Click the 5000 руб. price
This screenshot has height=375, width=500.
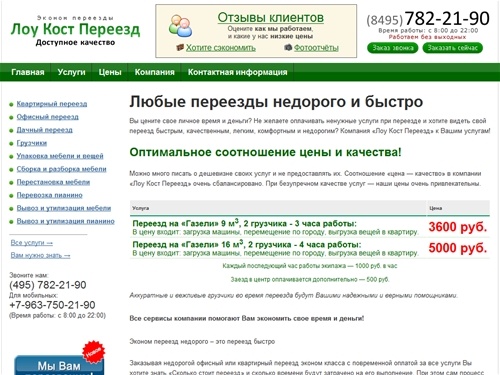458,248
